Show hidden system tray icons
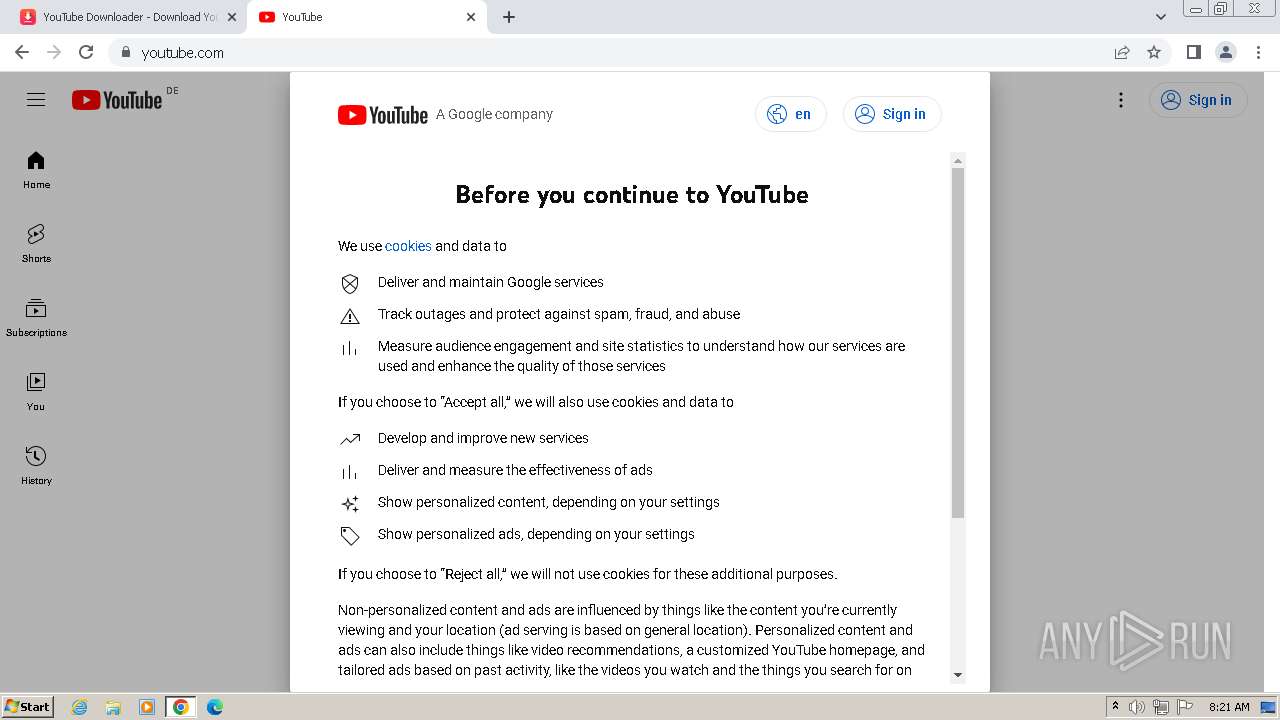1280x720 pixels. click(1115, 707)
